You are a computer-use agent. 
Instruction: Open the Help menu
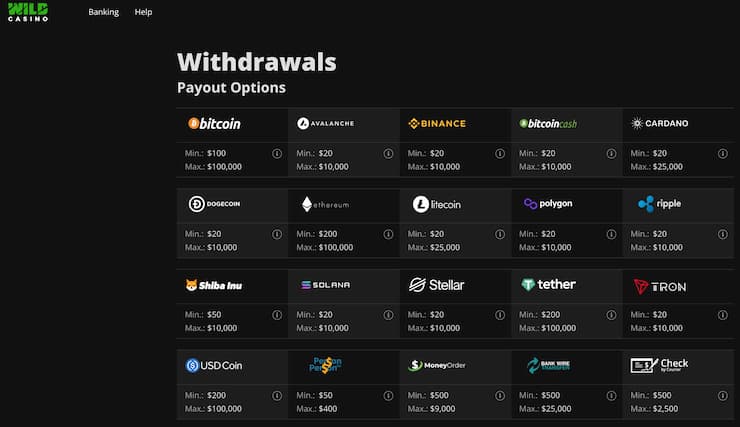(143, 12)
